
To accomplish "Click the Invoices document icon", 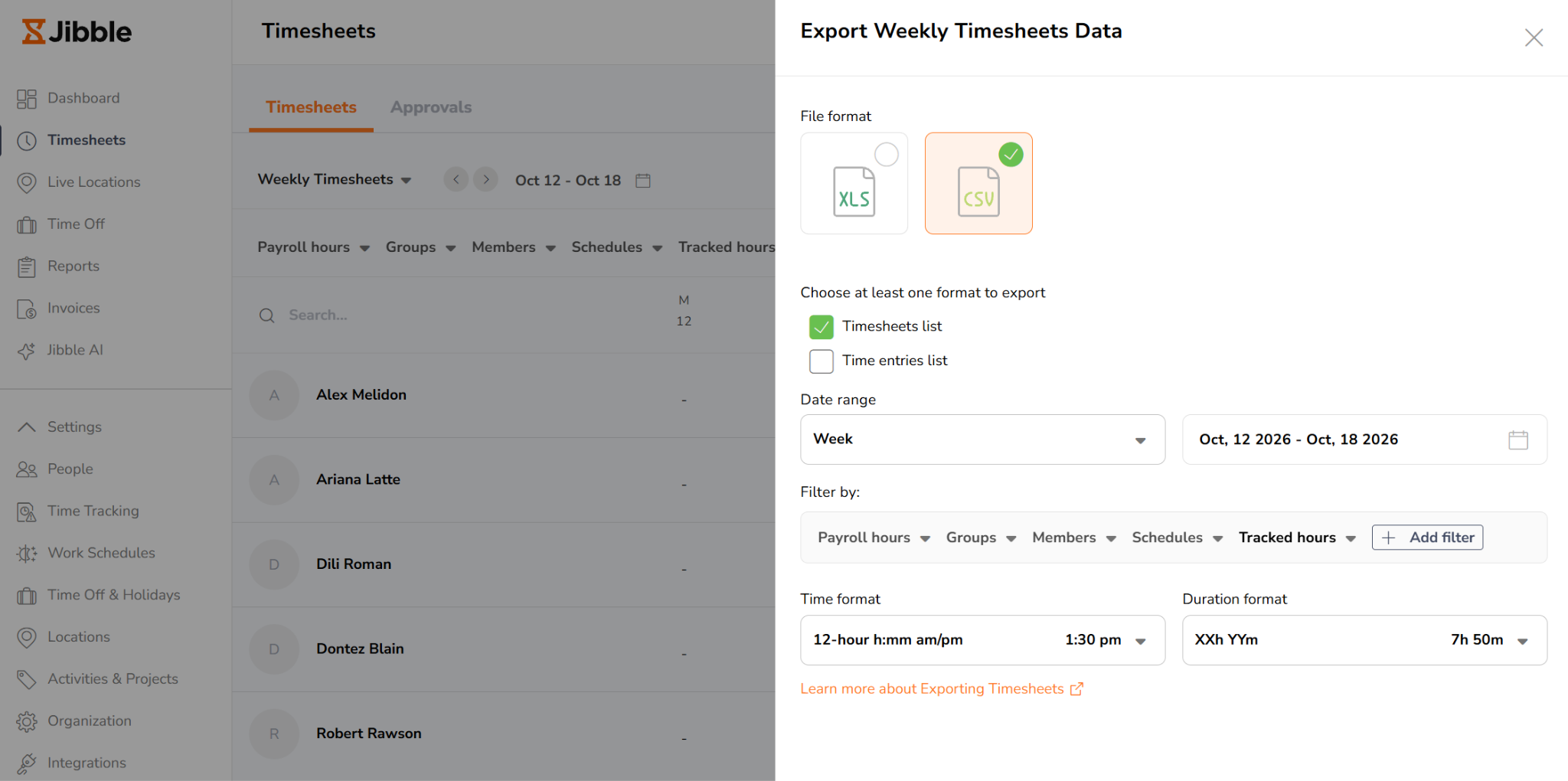I will coord(27,309).
